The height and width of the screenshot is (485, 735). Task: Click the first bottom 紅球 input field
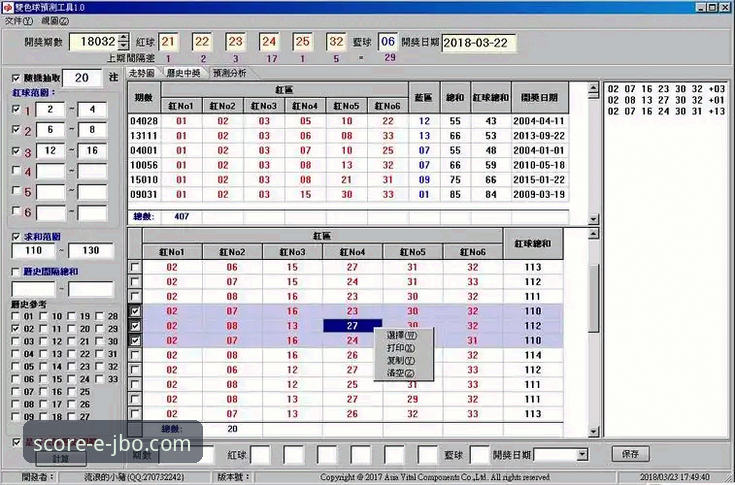pyautogui.click(x=261, y=455)
